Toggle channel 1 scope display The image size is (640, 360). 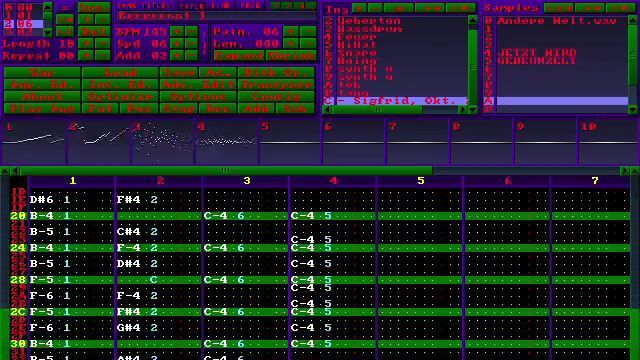(x=33, y=142)
